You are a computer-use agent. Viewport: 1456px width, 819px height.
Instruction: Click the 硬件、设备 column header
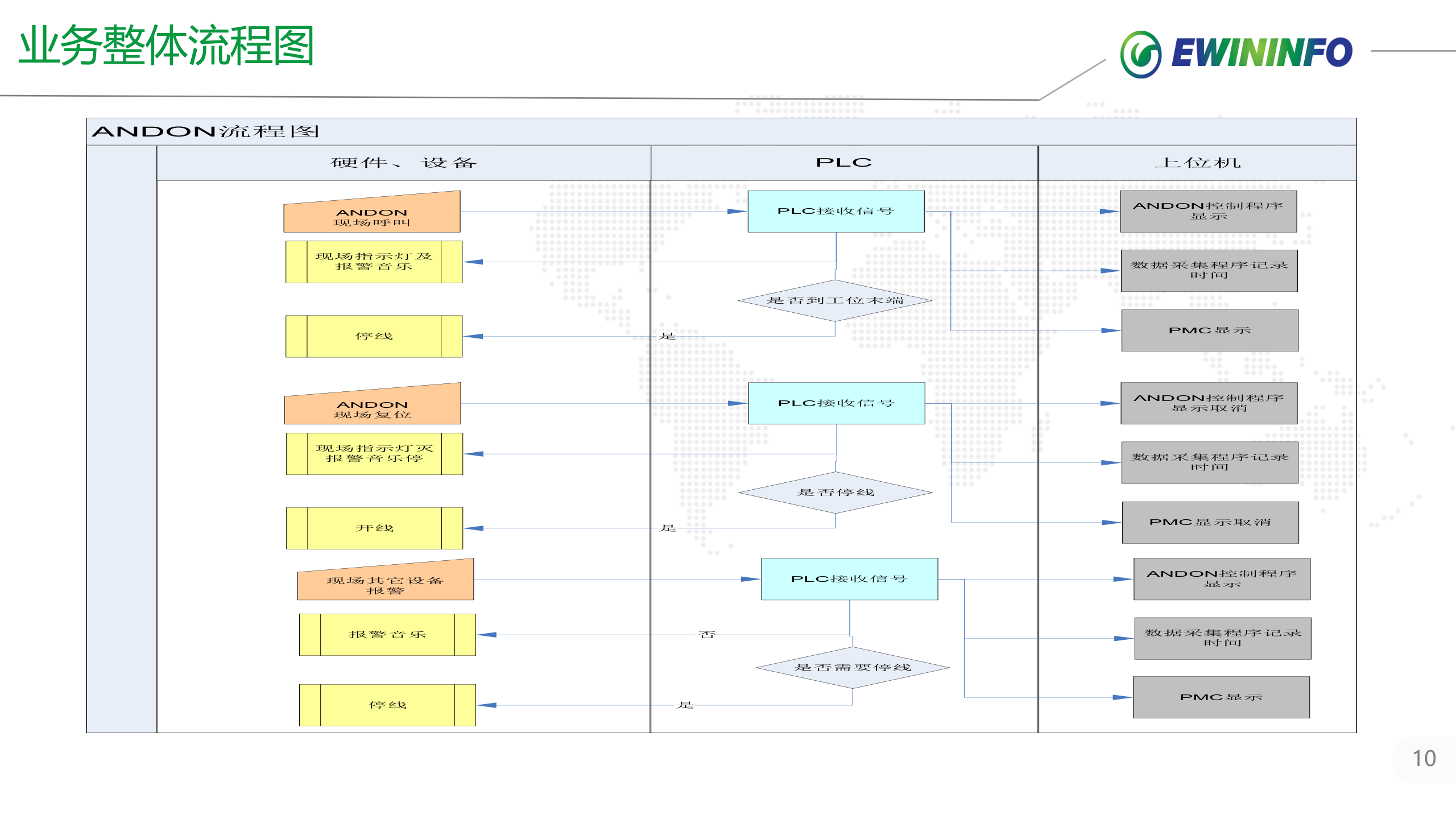point(403,163)
